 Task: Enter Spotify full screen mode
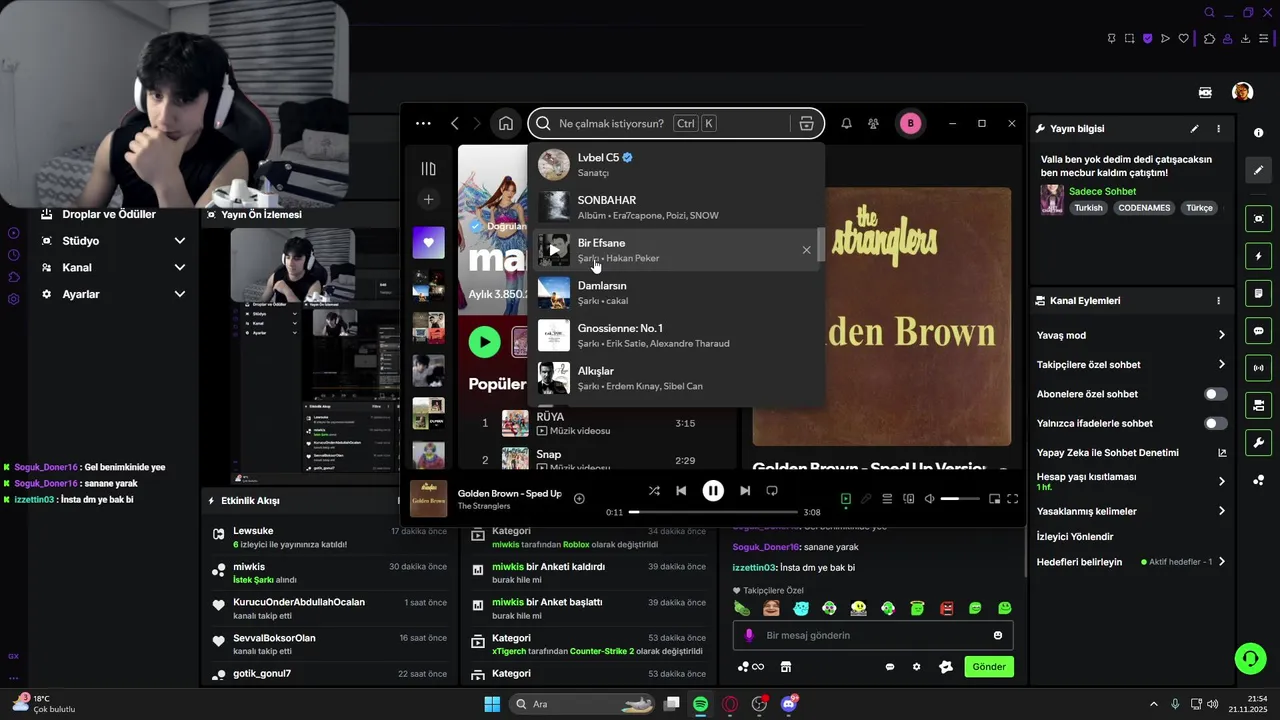click(1012, 499)
